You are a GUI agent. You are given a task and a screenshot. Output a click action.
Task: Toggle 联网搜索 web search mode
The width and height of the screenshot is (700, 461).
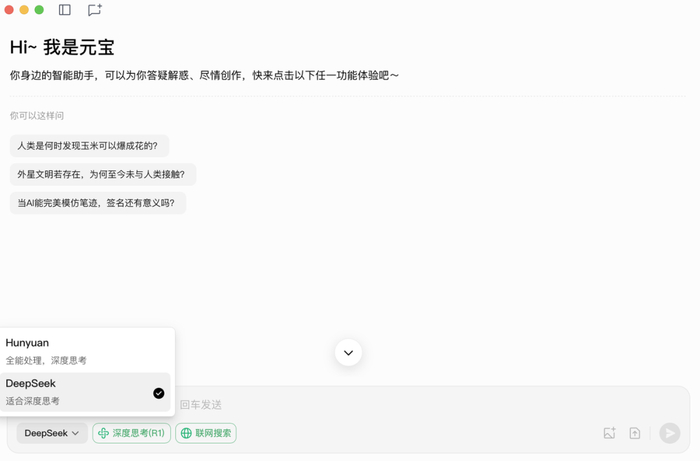pyautogui.click(x=206, y=433)
